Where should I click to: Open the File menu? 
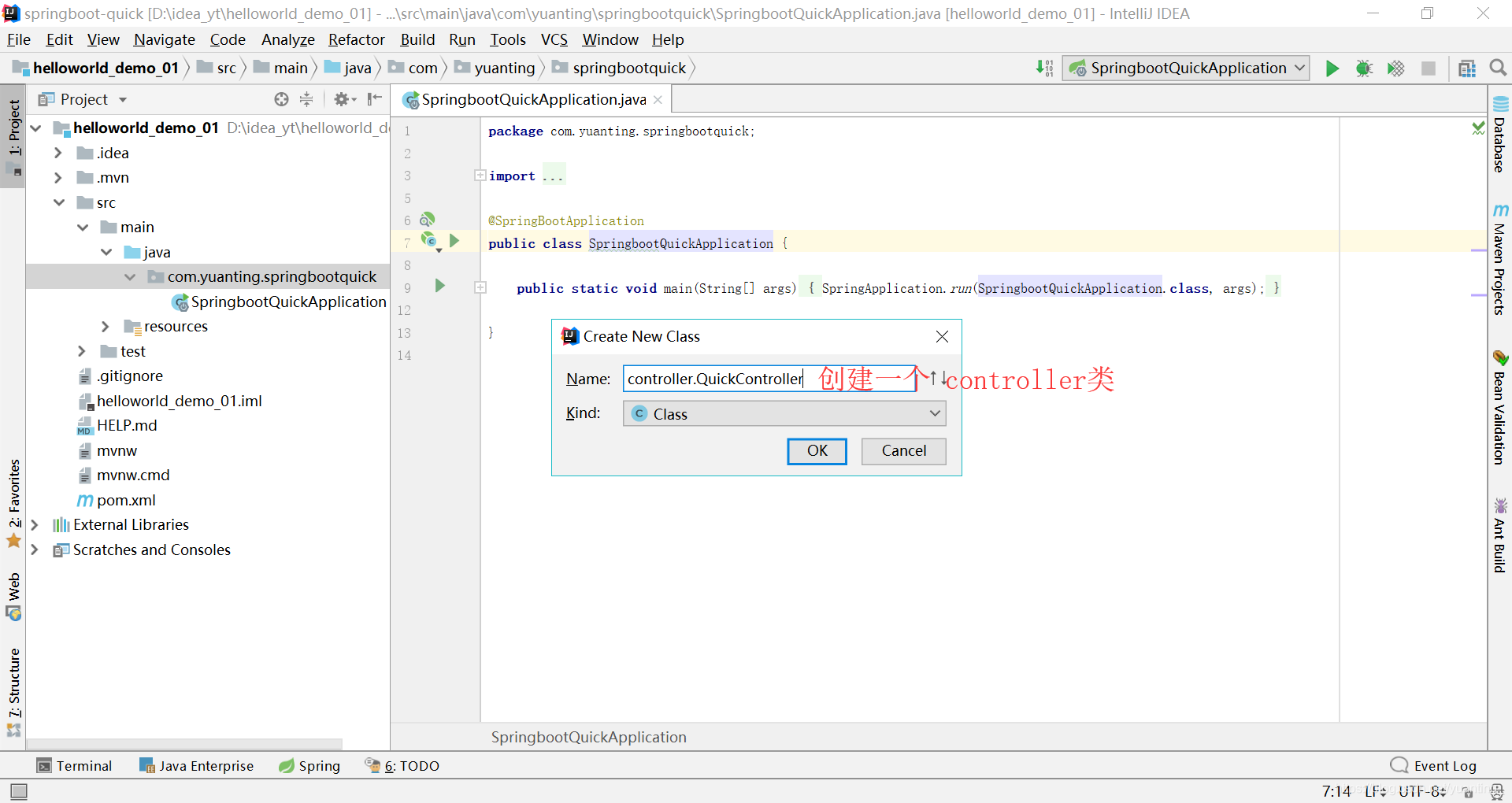click(19, 39)
